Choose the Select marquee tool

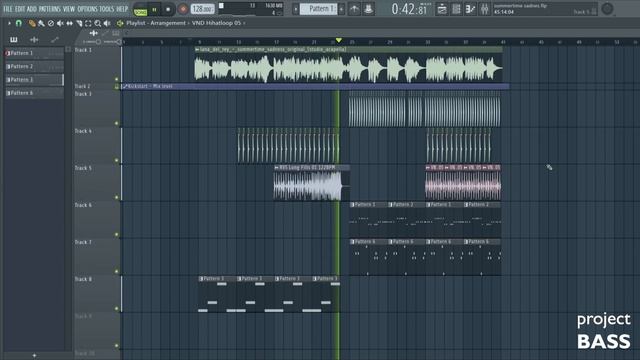(88, 23)
